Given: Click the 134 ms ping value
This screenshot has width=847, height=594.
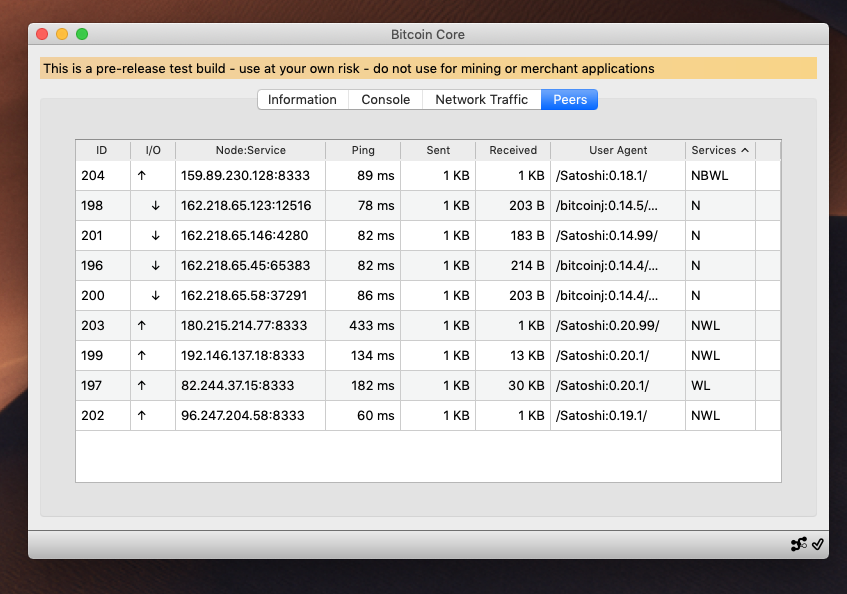Looking at the screenshot, I should pos(372,355).
